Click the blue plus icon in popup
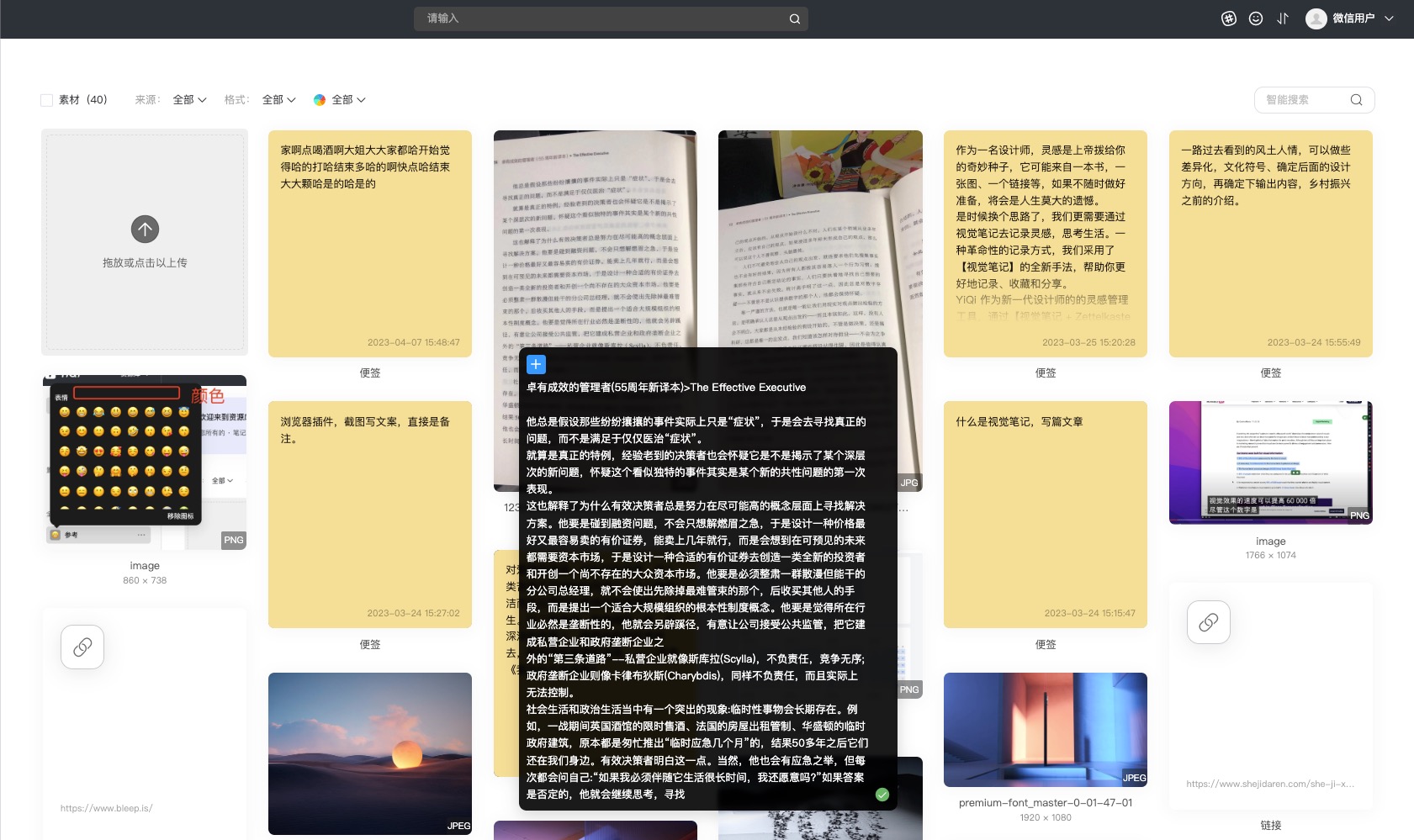This screenshot has width=1414, height=840. pyautogui.click(x=536, y=364)
